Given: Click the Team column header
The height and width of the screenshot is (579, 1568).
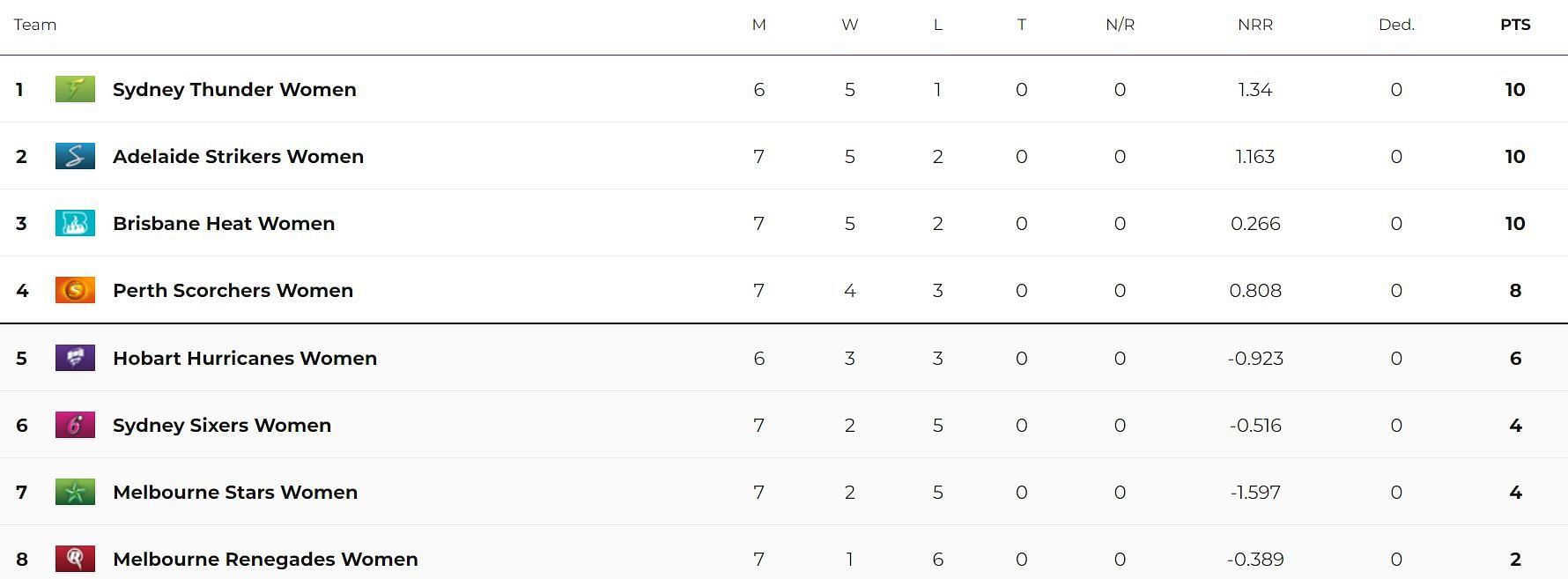Looking at the screenshot, I should coord(35,25).
